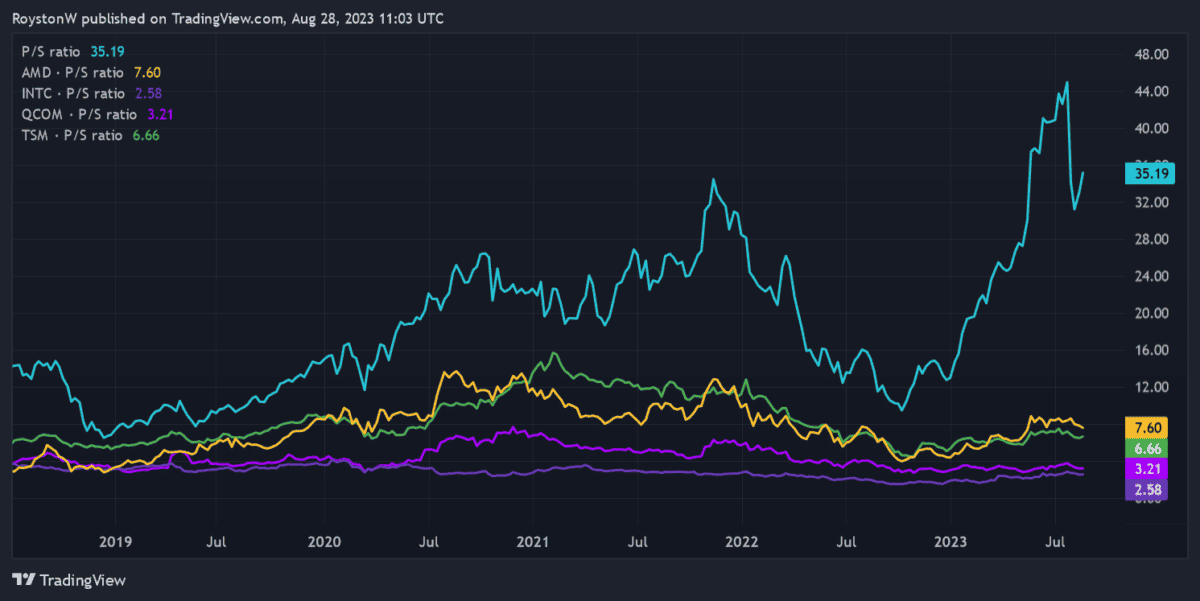Click the highest peak of the cyan line

(1067, 82)
